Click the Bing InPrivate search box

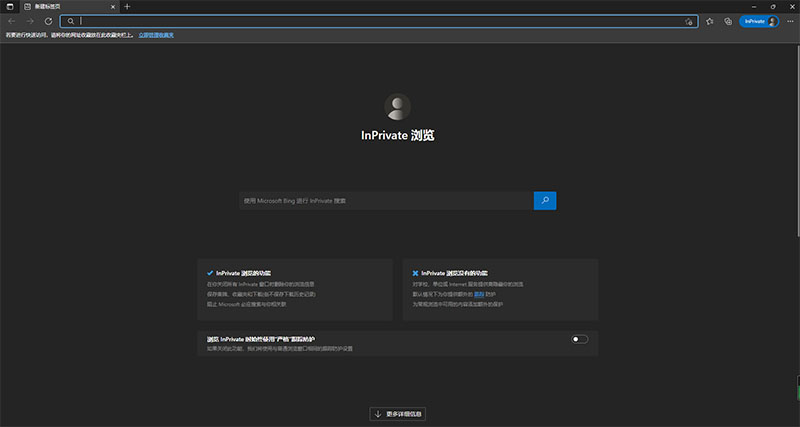pos(386,200)
